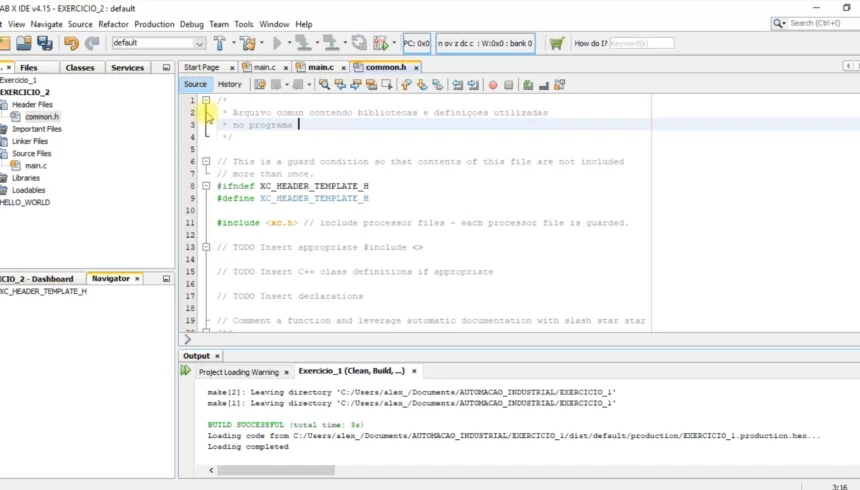Image resolution: width=860 pixels, height=490 pixels.
Task: Click the Save All disks icon
Action: 45,43
